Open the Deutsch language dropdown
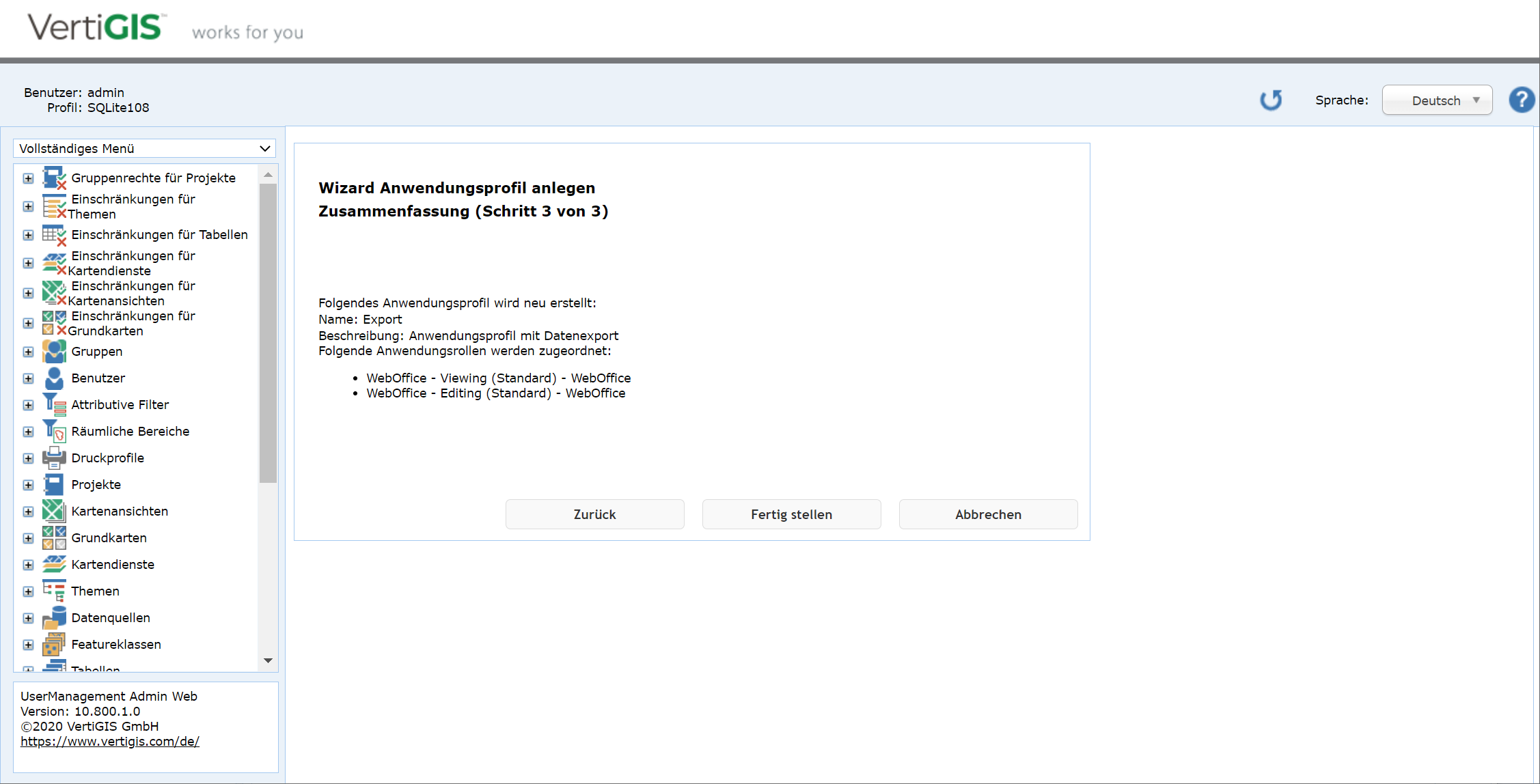1540x784 pixels. 1437,100
